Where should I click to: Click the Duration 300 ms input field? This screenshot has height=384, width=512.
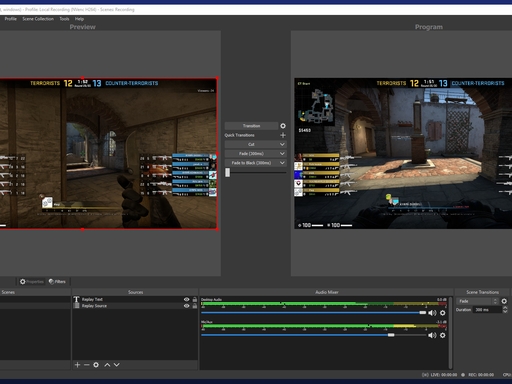pyautogui.click(x=487, y=310)
